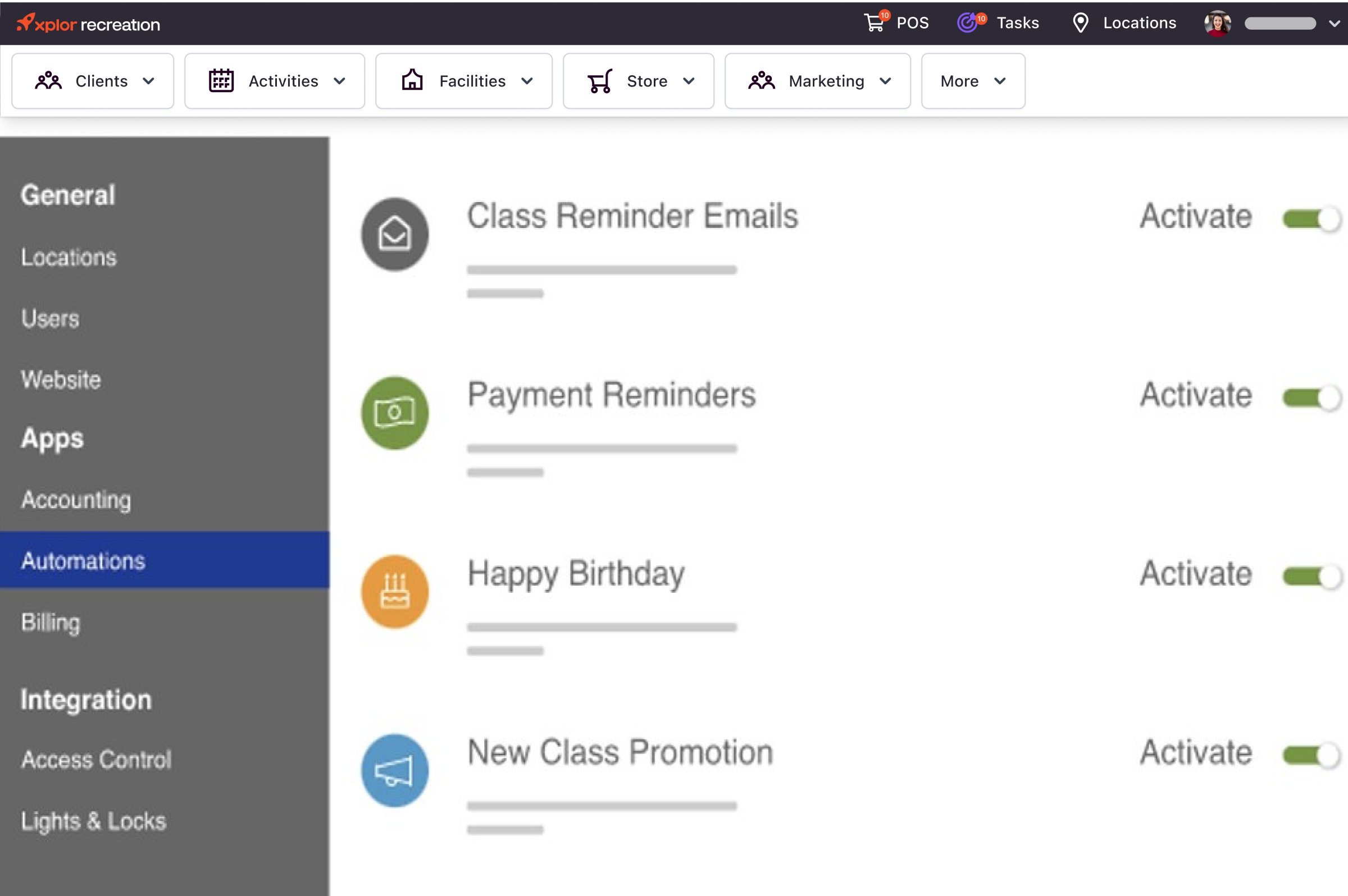Disable the Payment Reminders toggle
This screenshot has height=896, width=1348.
(1311, 397)
